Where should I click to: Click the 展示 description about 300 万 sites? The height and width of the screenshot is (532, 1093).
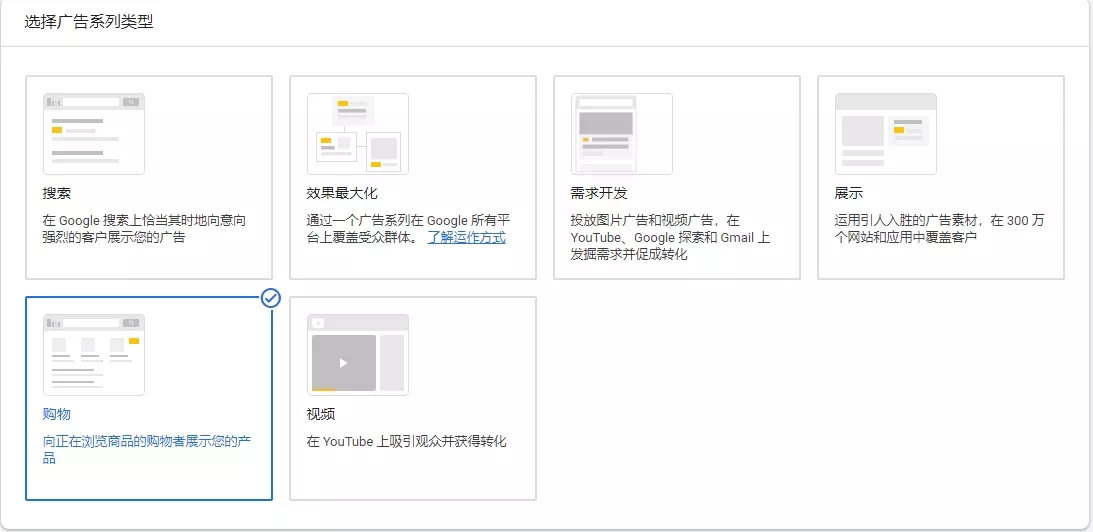[x=940, y=229]
